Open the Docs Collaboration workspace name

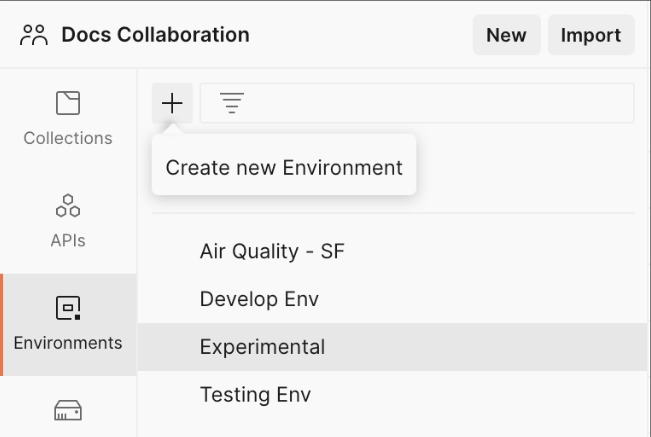[x=155, y=35]
